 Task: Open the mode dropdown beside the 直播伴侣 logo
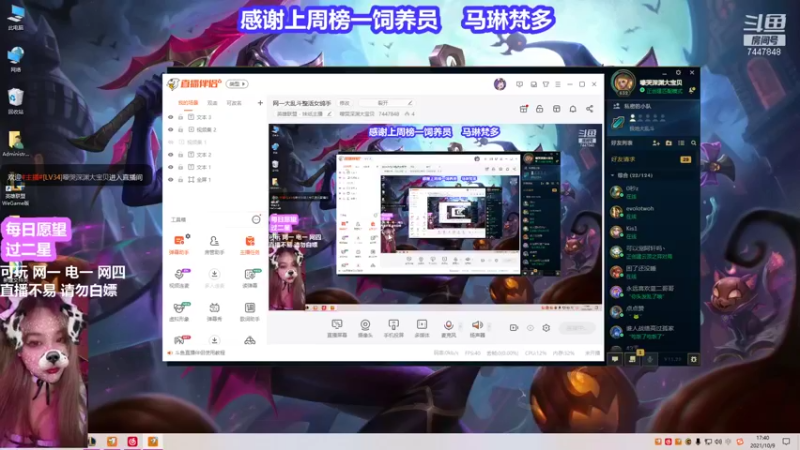(238, 84)
